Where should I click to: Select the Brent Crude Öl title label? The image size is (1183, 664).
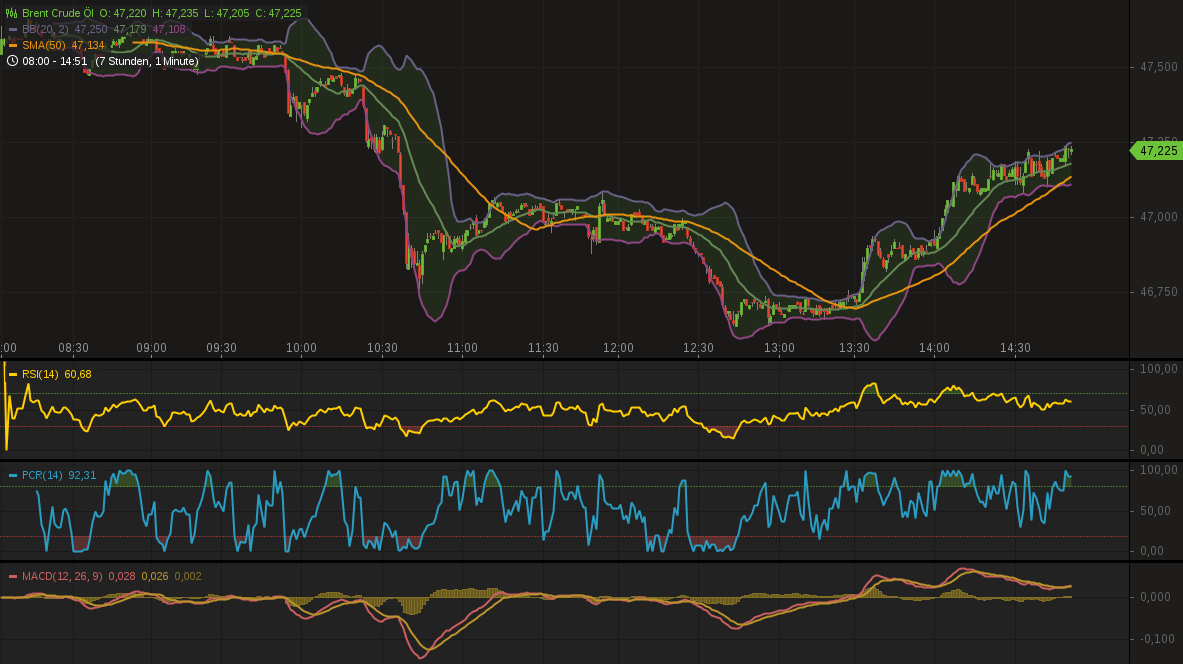[x=60, y=12]
